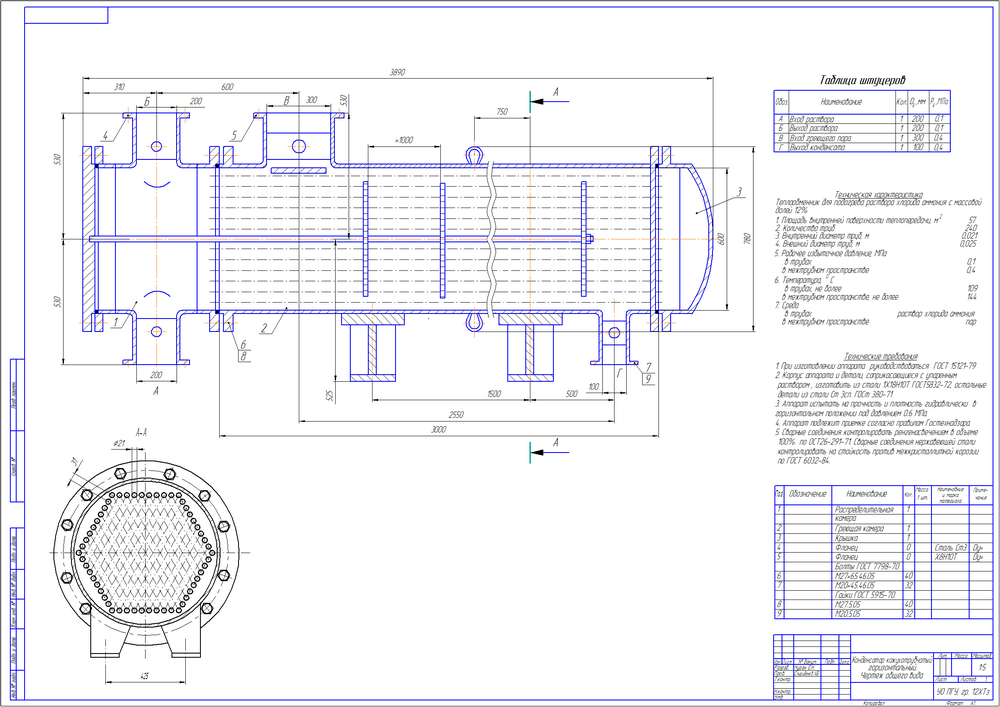Click "Распределительная" in the parts list

click(864, 509)
